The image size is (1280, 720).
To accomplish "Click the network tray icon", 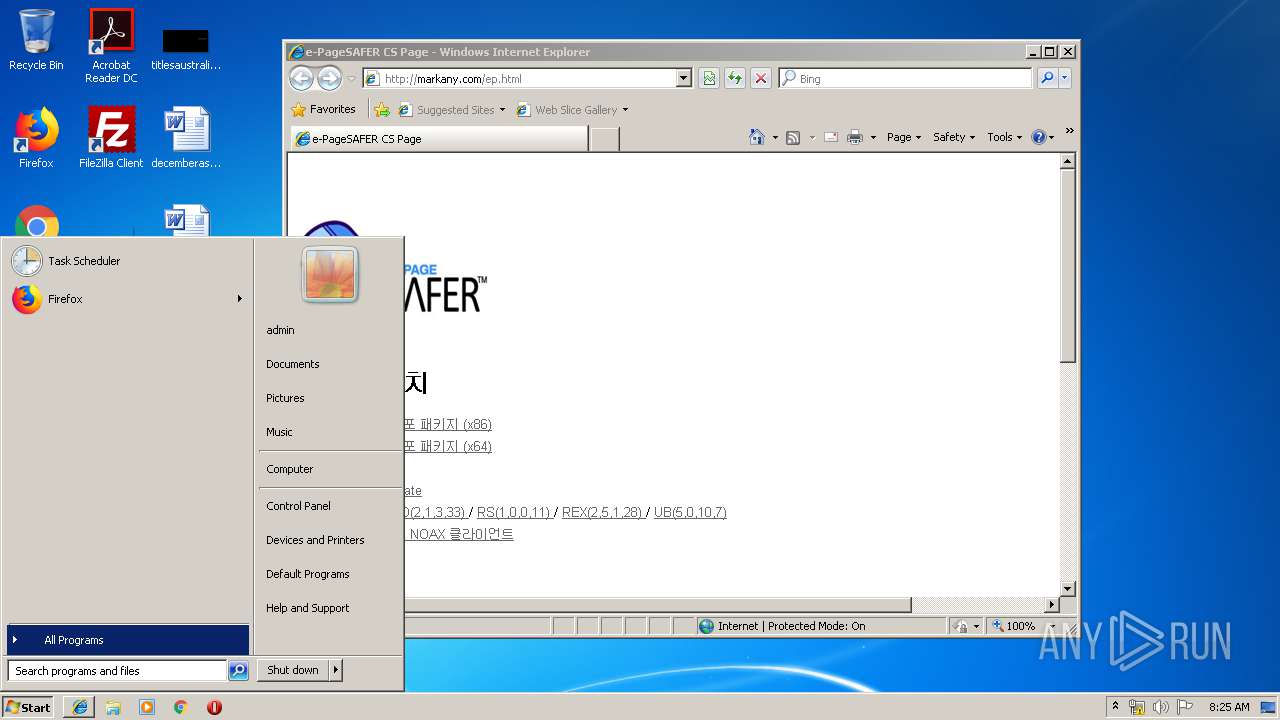I will (x=1137, y=707).
